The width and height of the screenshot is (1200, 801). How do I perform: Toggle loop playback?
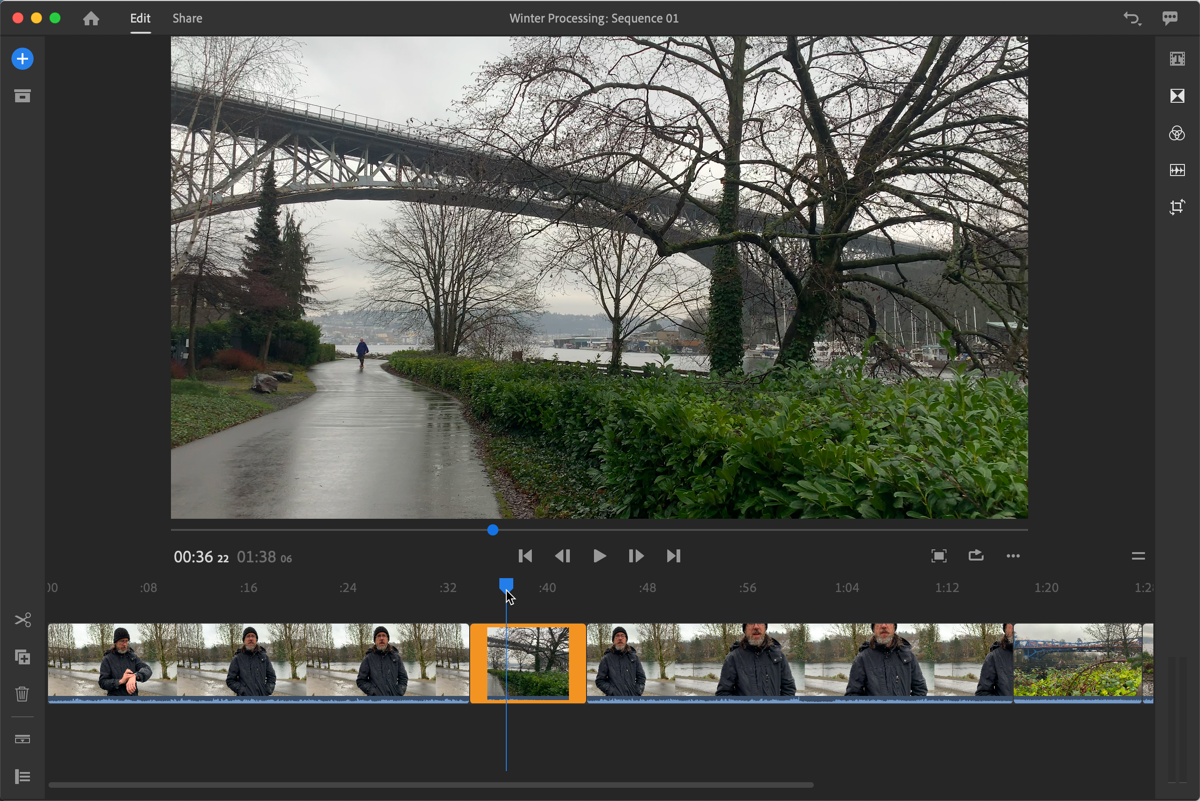pyautogui.click(x=976, y=556)
